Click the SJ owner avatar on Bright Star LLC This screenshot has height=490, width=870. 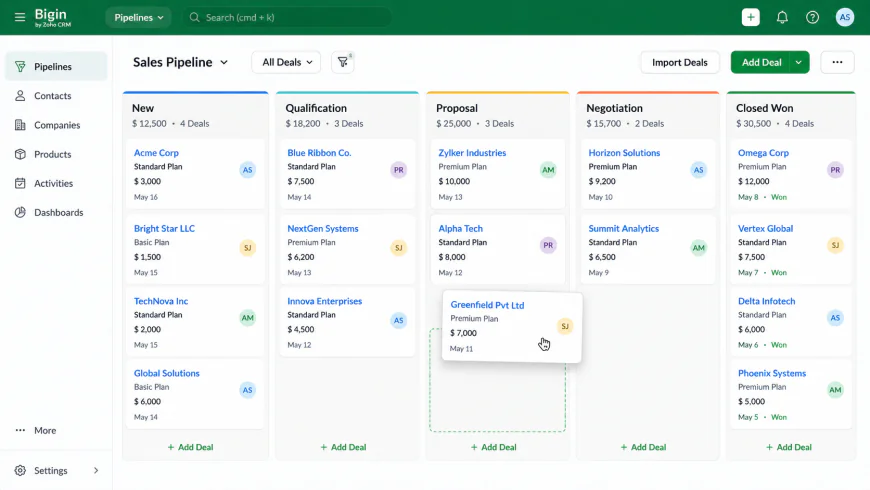(247, 247)
